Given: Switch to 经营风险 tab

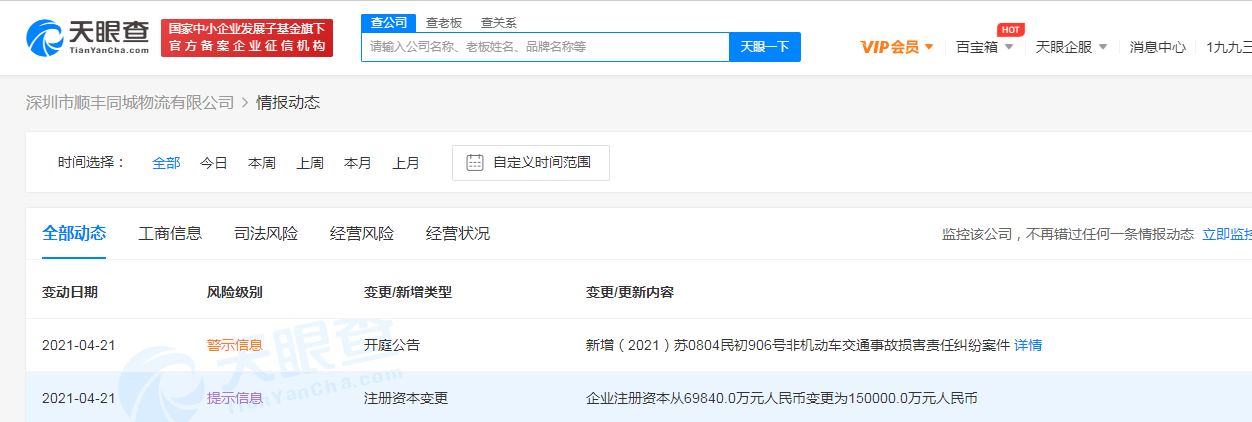Looking at the screenshot, I should (x=362, y=234).
